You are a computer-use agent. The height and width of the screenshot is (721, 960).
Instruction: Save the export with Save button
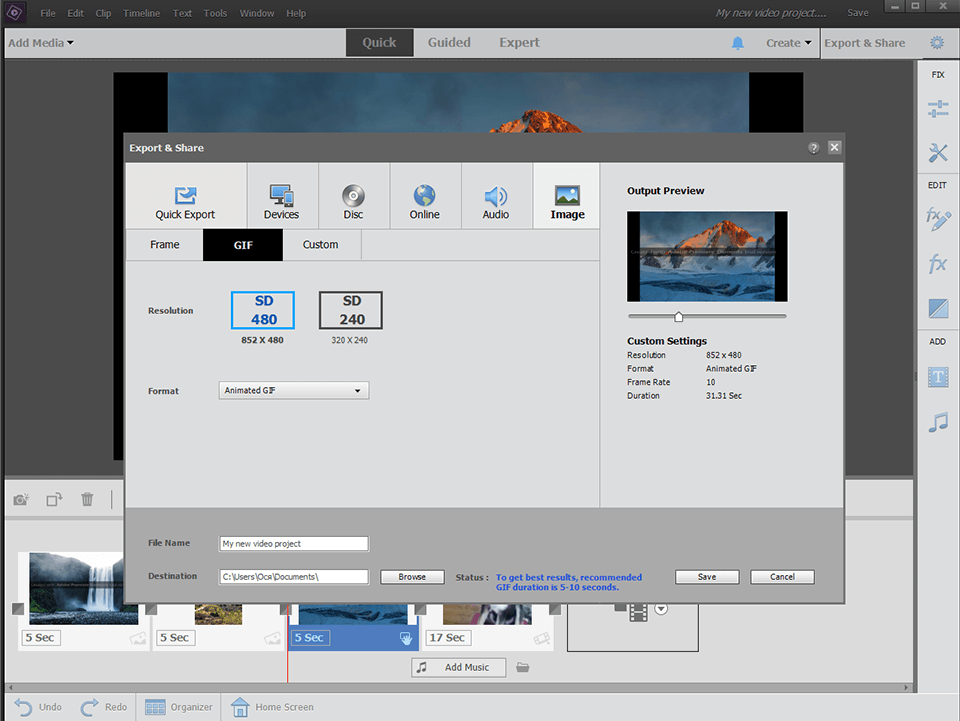click(707, 577)
